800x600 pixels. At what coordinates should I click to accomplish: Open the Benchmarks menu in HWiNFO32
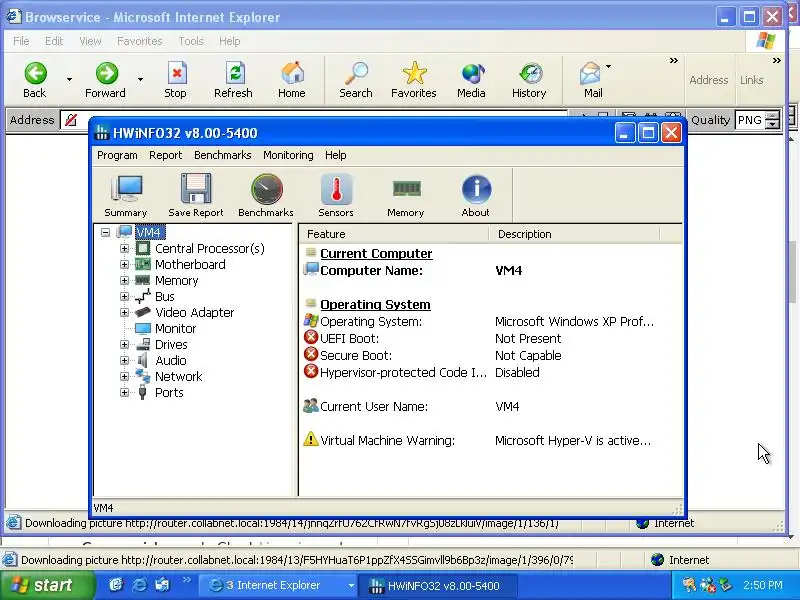click(x=222, y=155)
